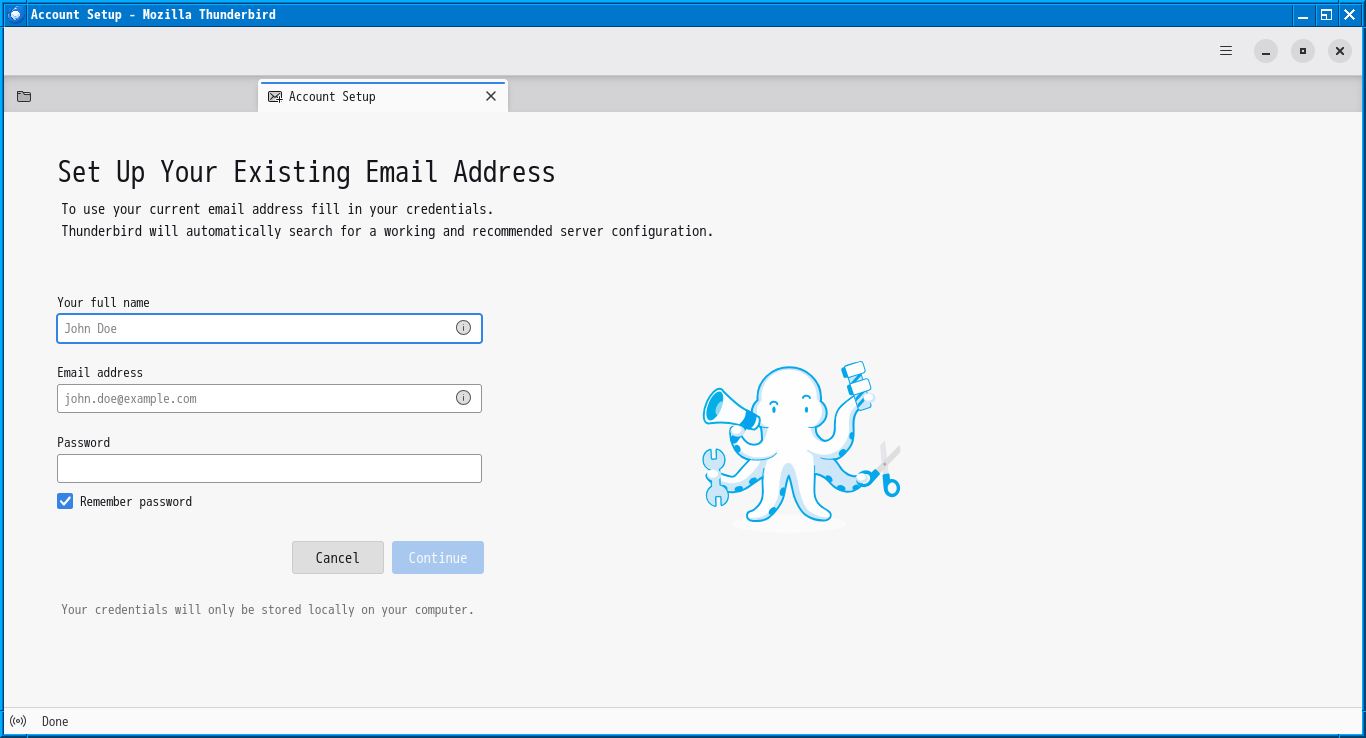The width and height of the screenshot is (1366, 738).
Task: Open the mail folder tab icon
Action: [x=24, y=96]
